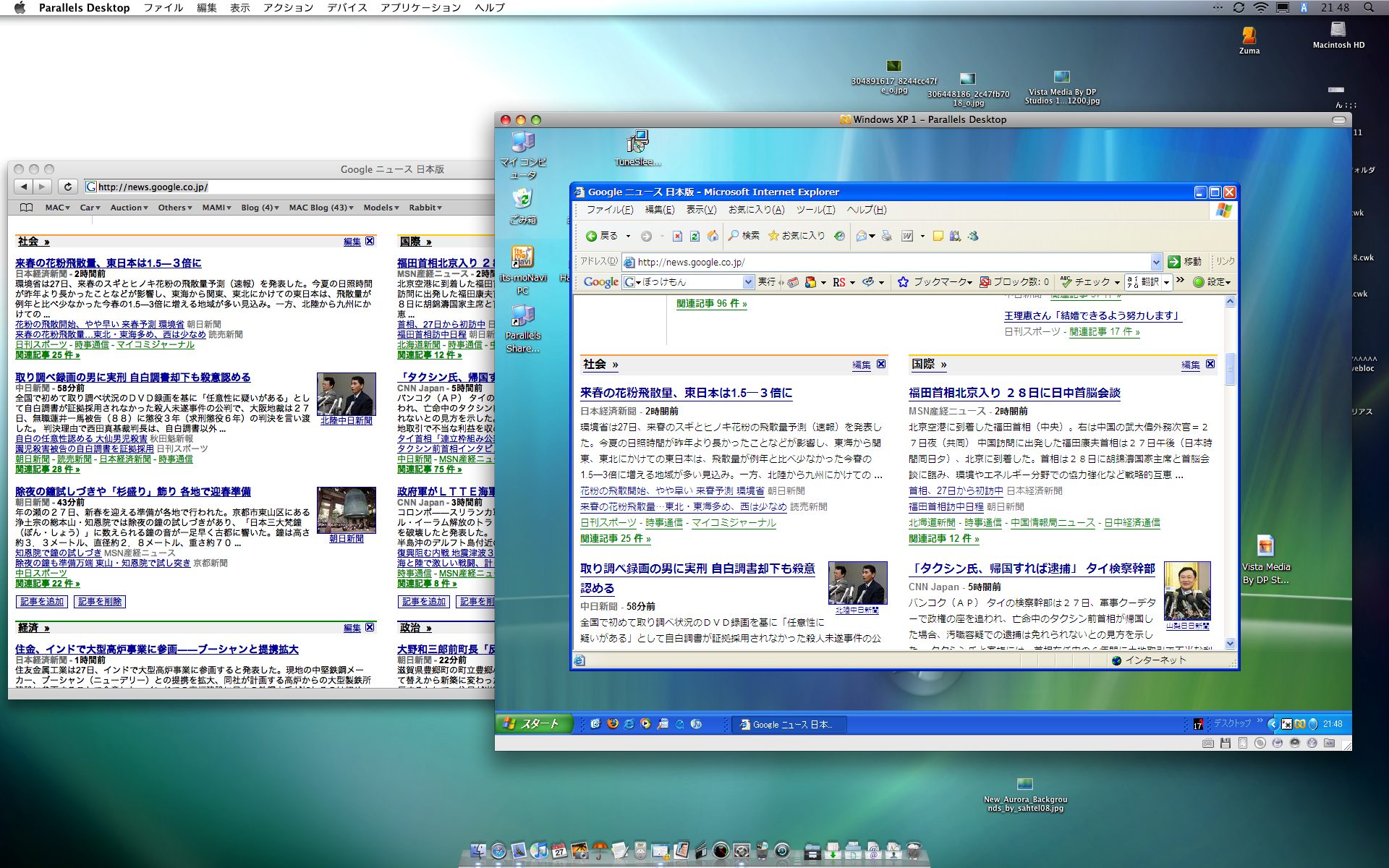The height and width of the screenshot is (868, 1389).
Task: Click XP スタート button
Action: [x=534, y=723]
